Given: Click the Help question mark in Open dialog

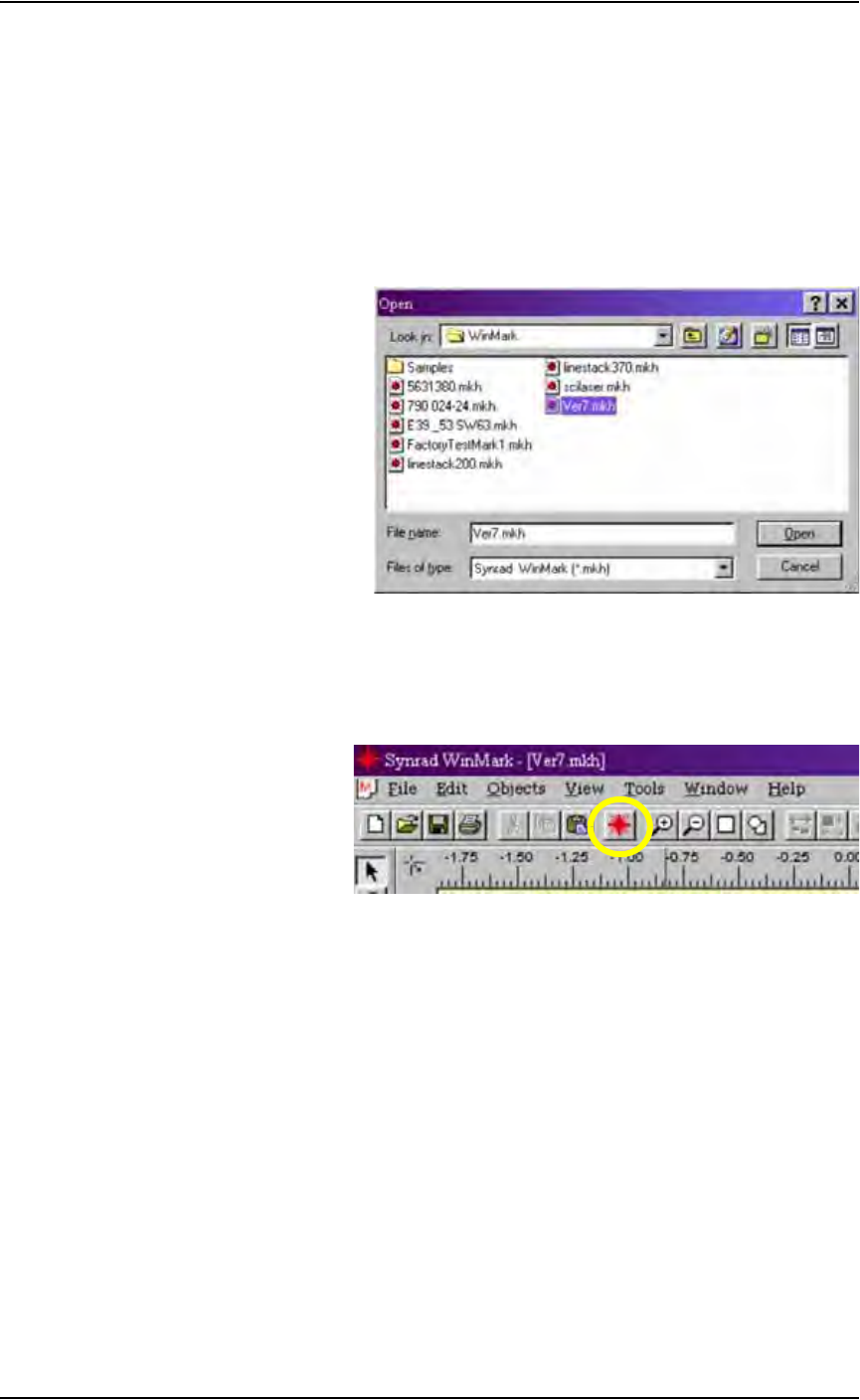Looking at the screenshot, I should click(x=815, y=303).
